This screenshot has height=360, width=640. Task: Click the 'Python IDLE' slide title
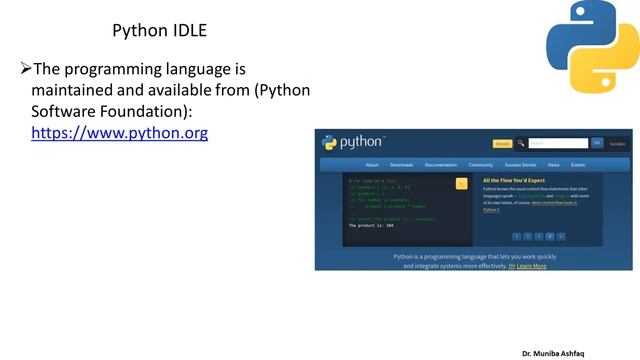click(x=160, y=31)
